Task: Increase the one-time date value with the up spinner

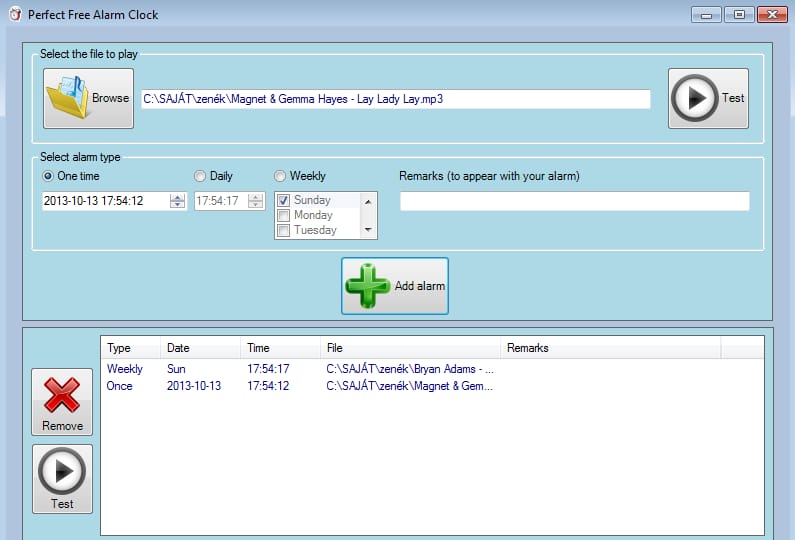Action: 177,197
